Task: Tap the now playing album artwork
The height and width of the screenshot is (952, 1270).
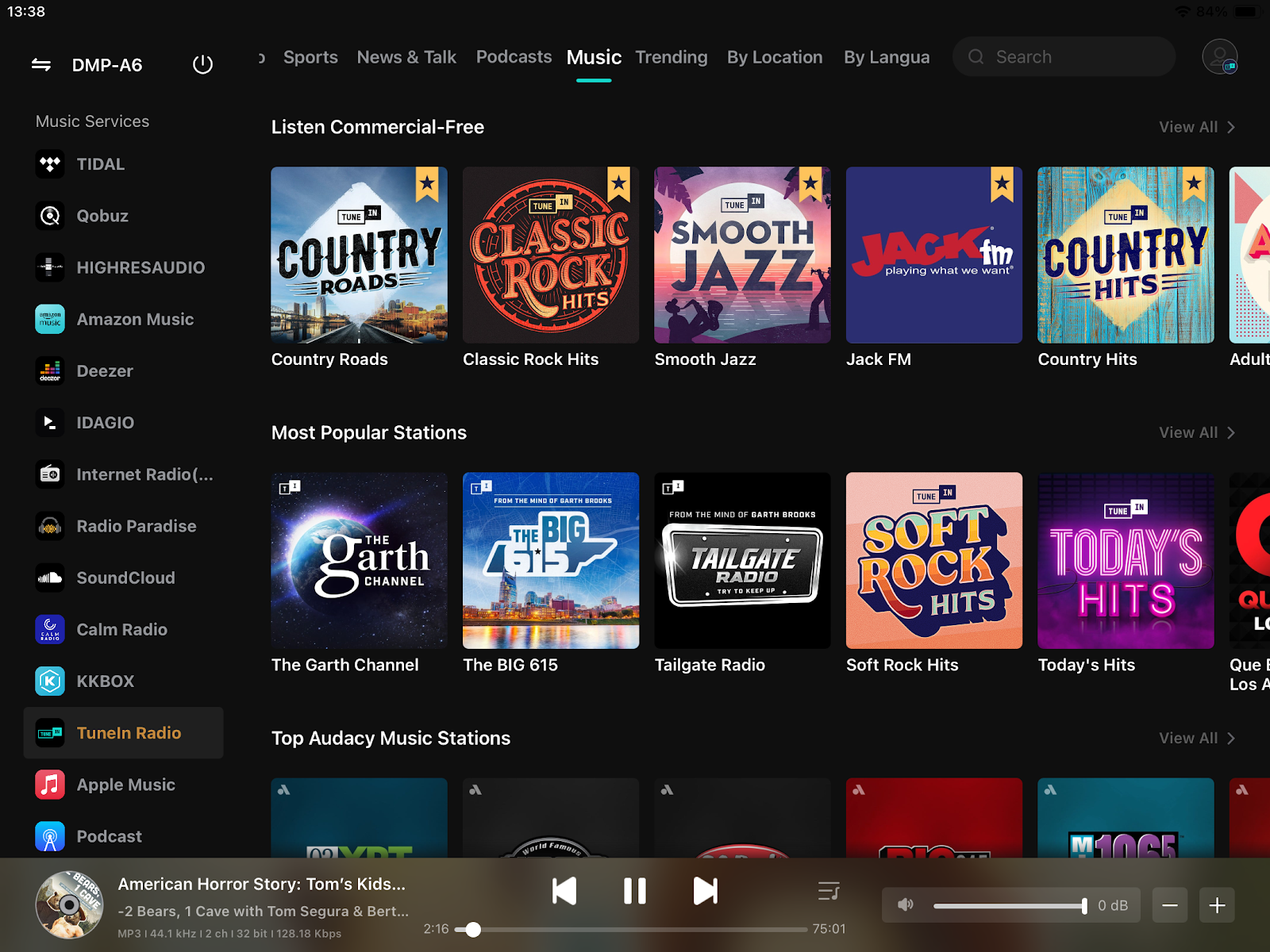Action: click(x=70, y=904)
